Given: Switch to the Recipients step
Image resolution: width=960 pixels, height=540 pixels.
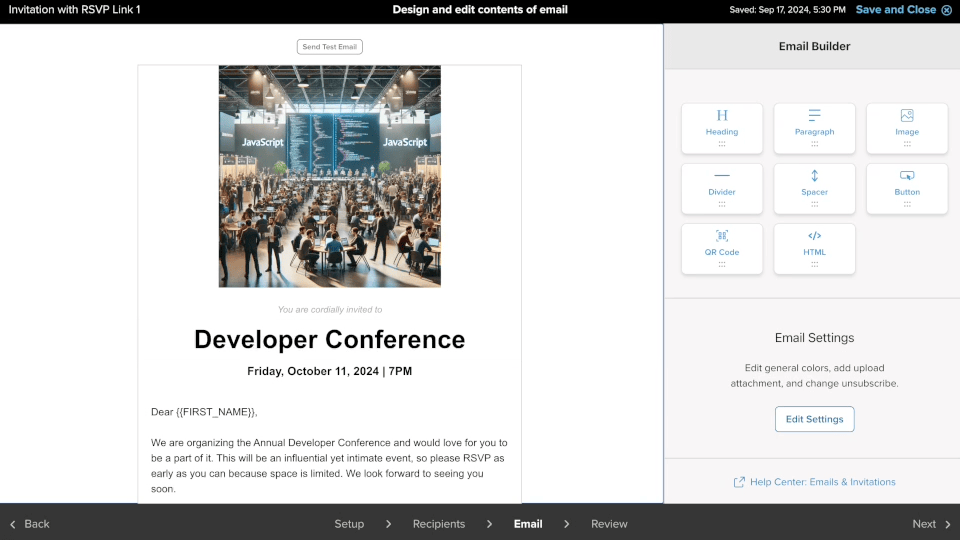Looking at the screenshot, I should [439, 524].
